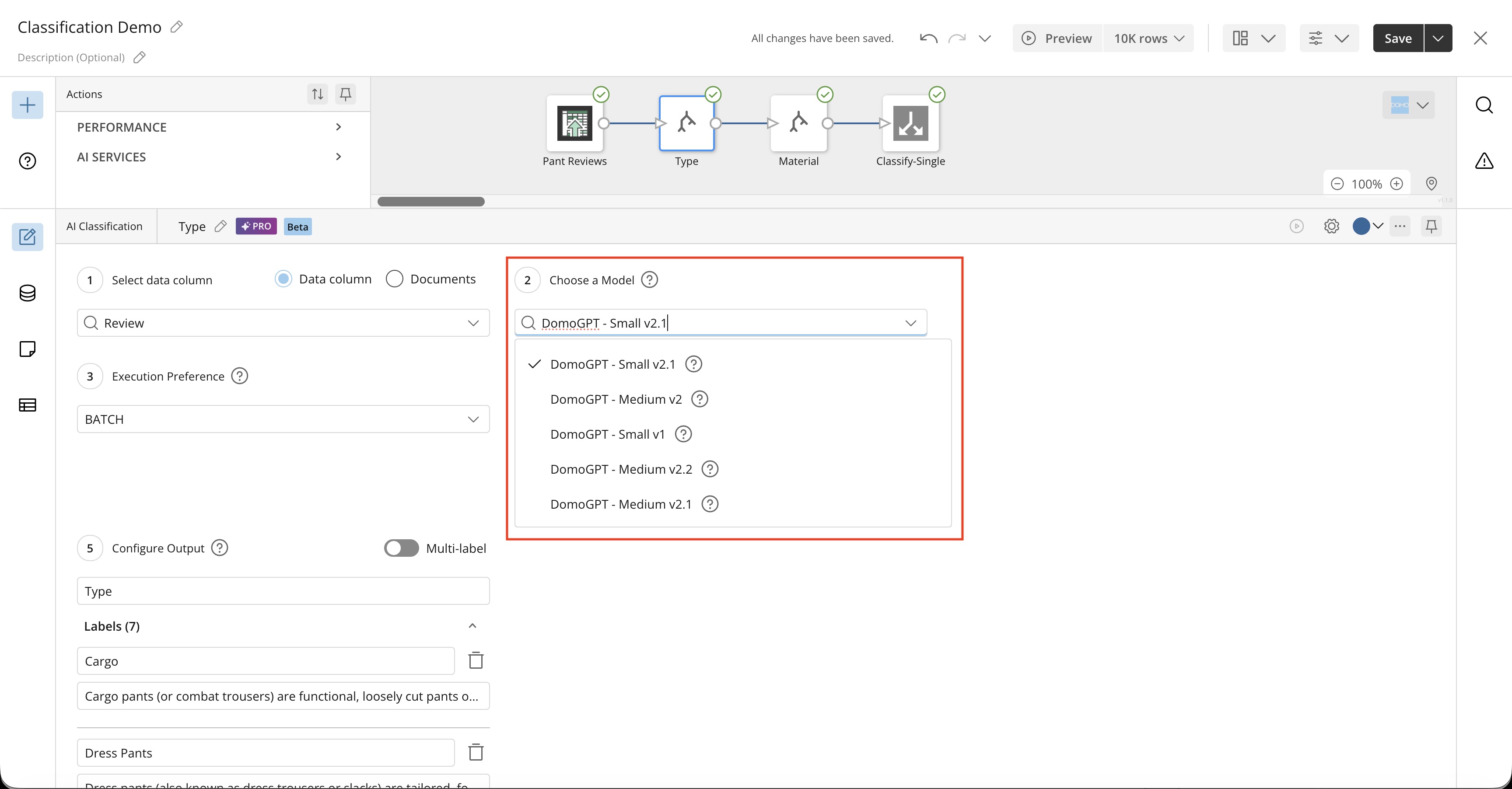Run the Preview button

point(1057,38)
